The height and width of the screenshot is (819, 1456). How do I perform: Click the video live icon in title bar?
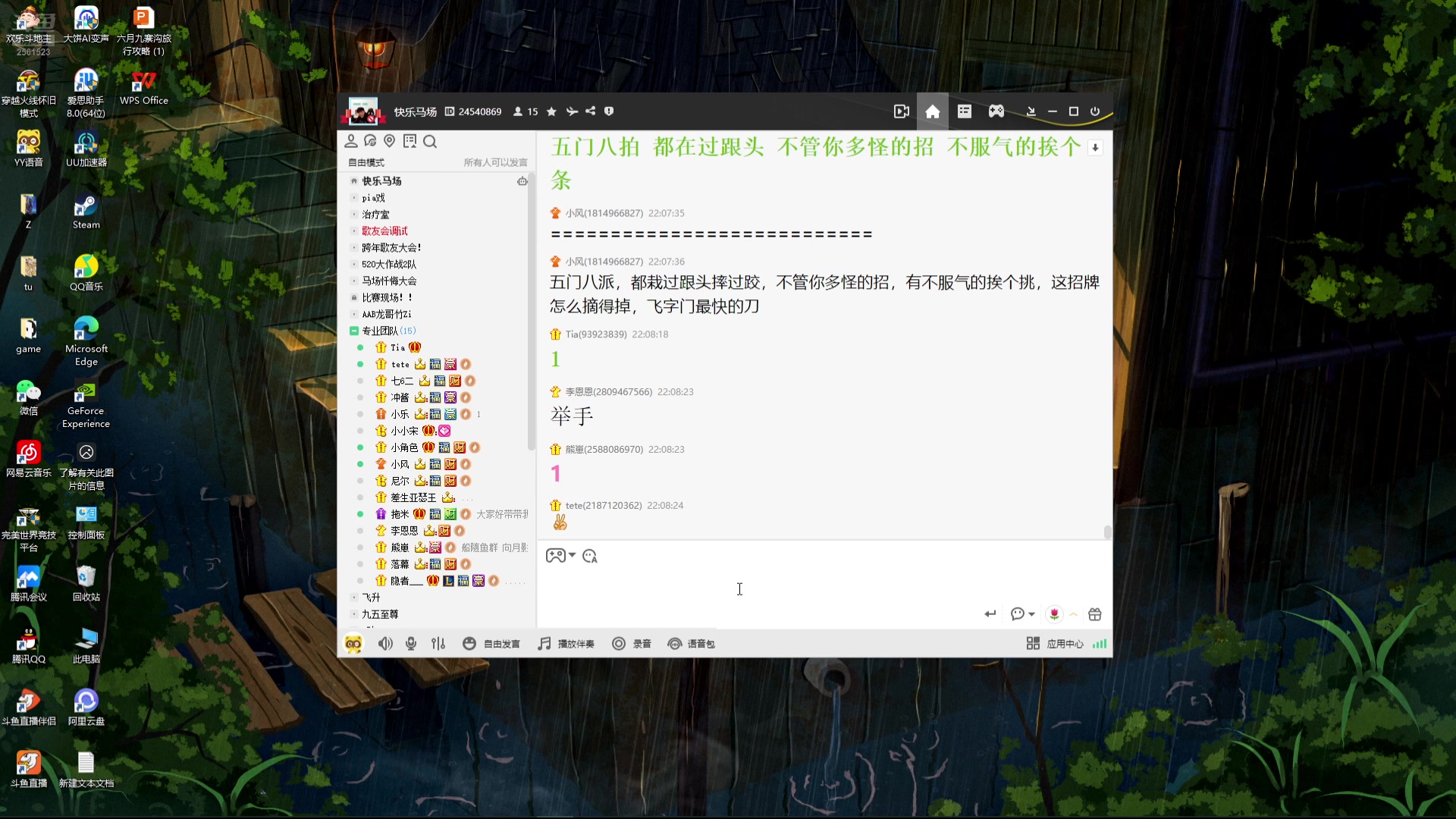pos(901,111)
